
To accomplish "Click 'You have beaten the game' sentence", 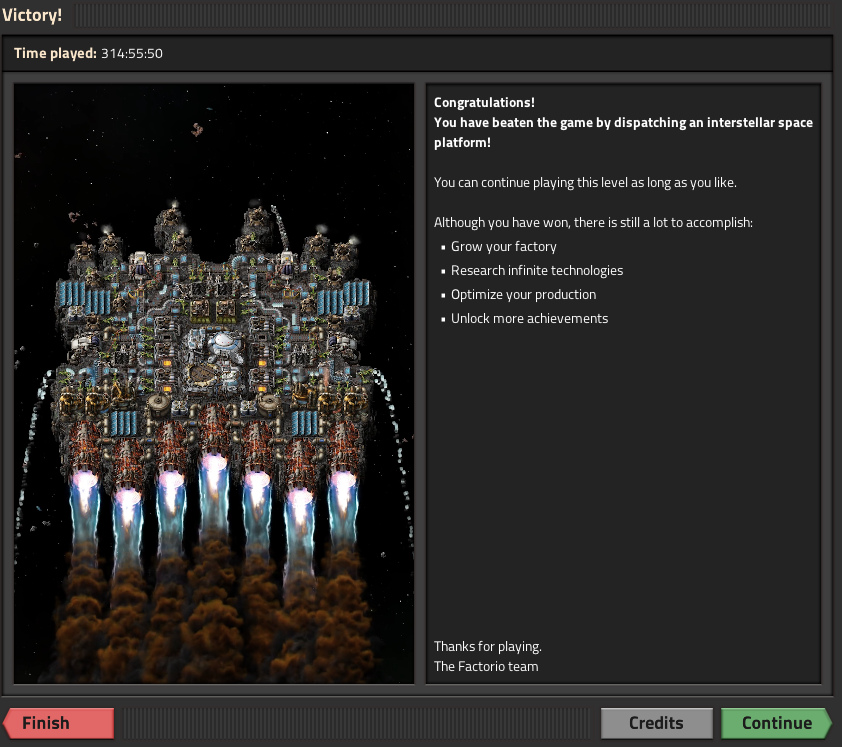I will 623,132.
